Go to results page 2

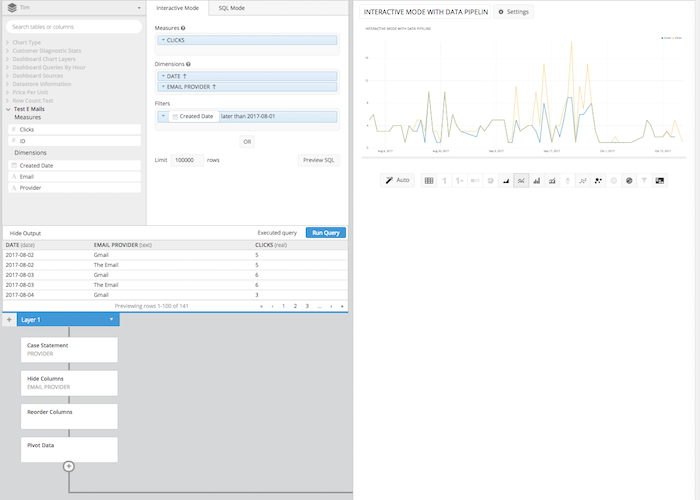295,306
